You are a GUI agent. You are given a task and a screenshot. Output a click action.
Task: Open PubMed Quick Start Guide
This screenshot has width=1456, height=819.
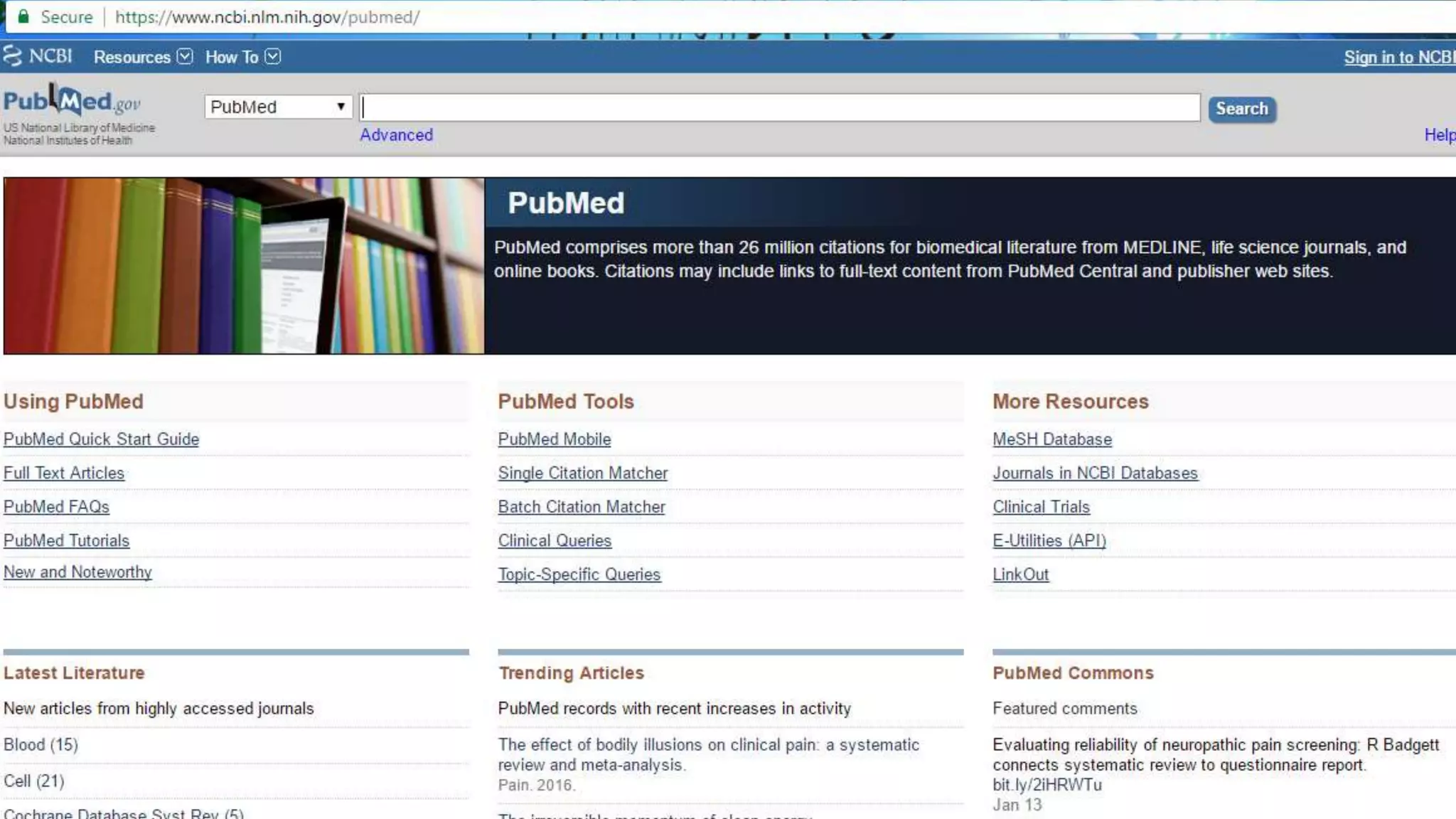coord(101,439)
